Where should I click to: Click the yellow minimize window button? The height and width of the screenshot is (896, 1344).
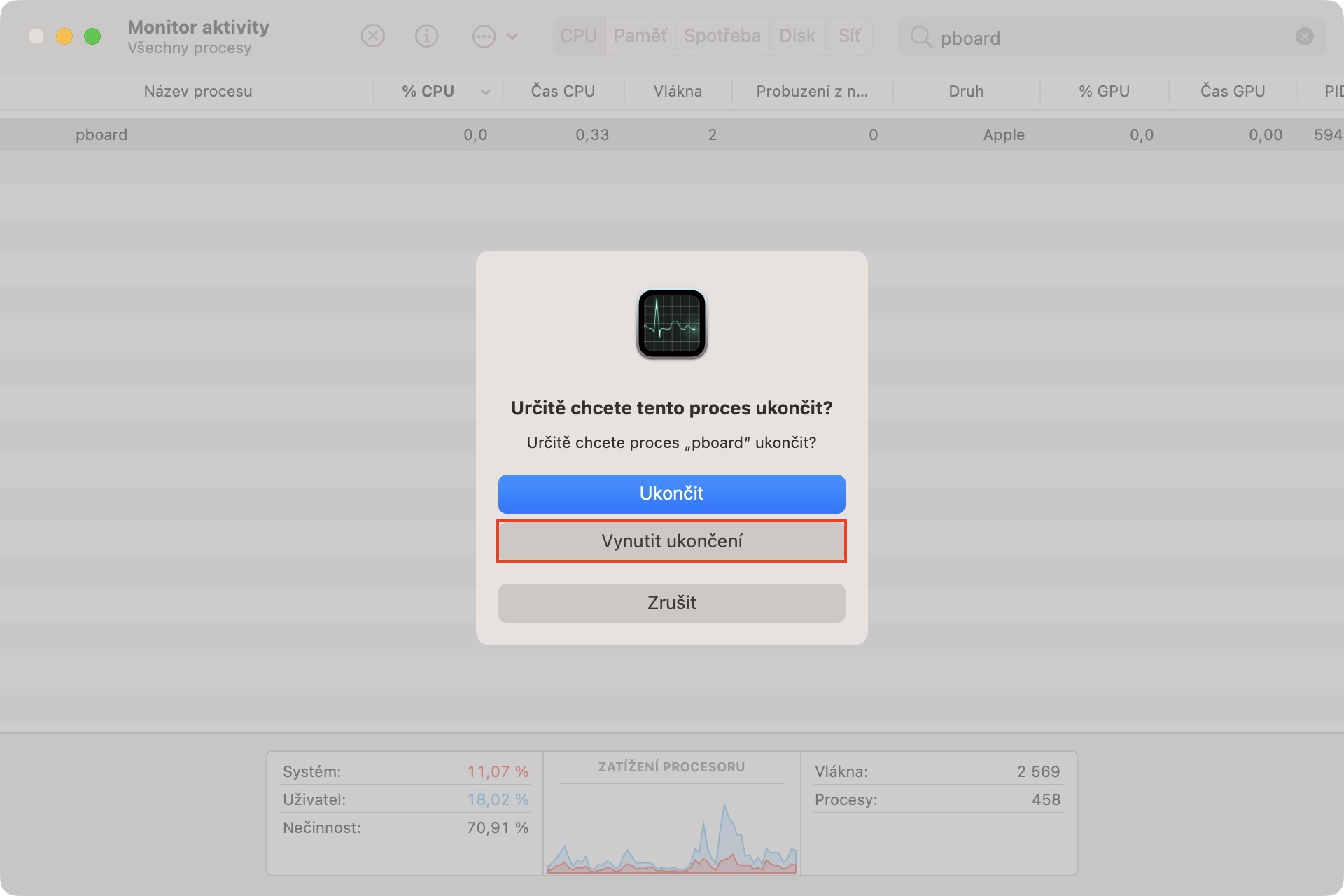point(64,36)
